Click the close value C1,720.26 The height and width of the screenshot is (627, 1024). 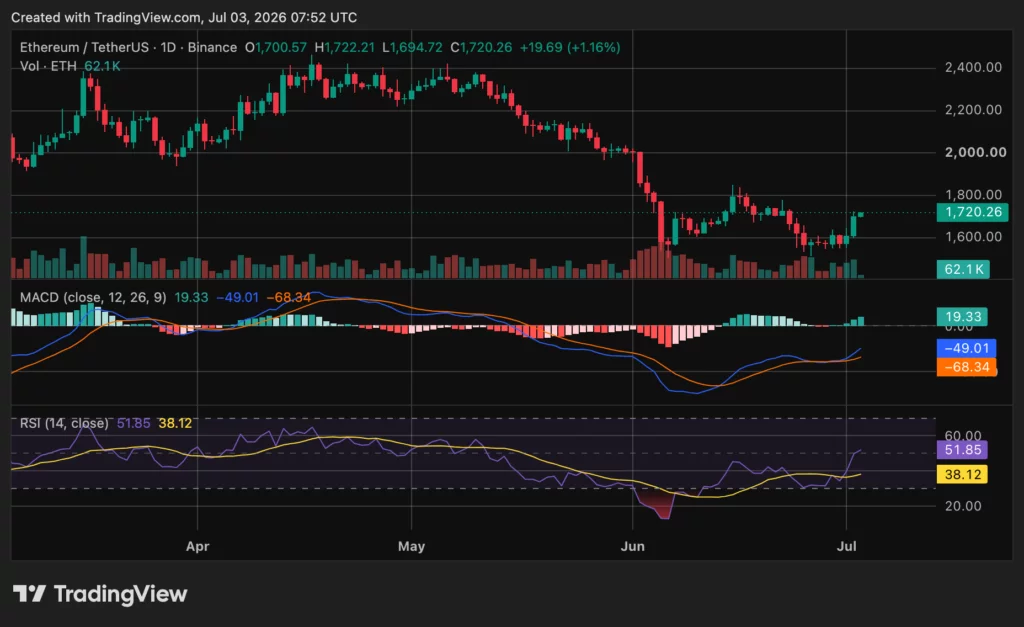coord(481,47)
